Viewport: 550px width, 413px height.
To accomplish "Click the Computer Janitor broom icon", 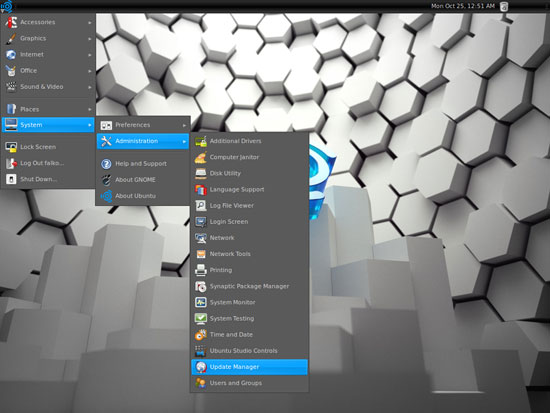I will click(201, 157).
